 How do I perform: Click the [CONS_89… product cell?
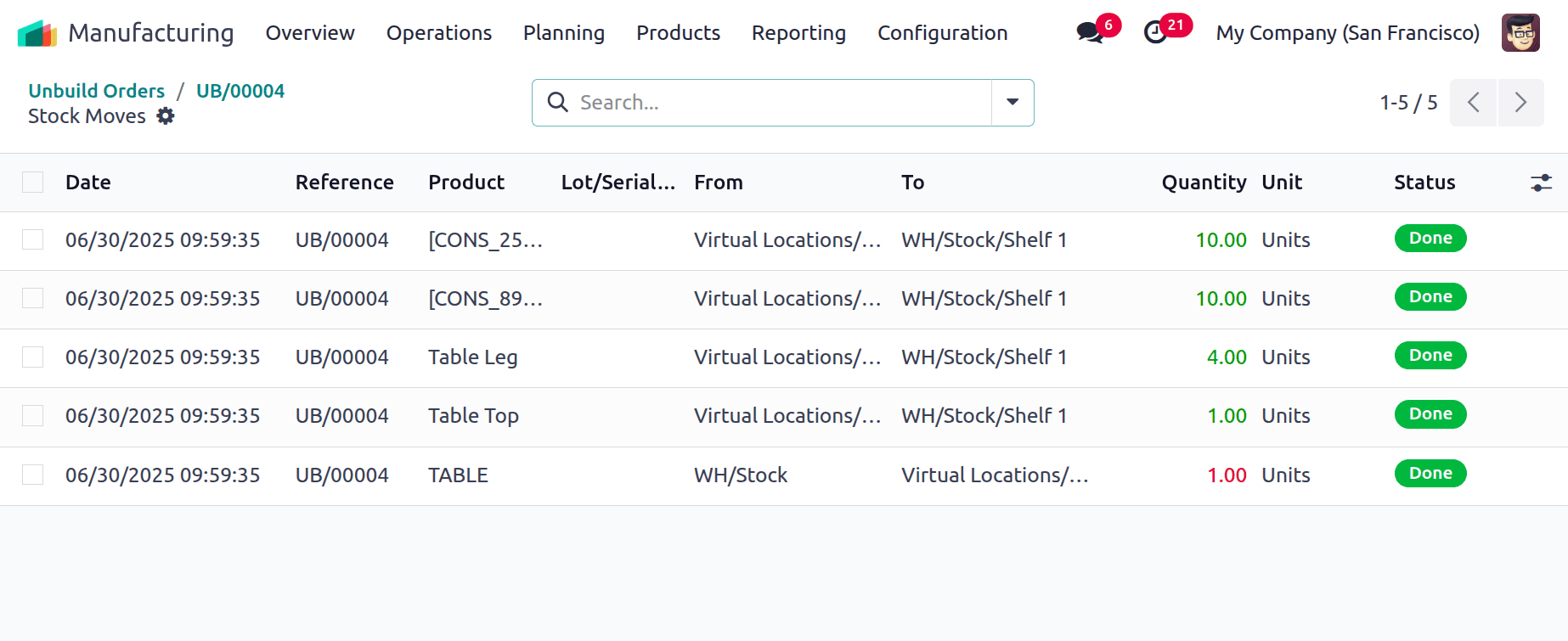[x=485, y=299]
